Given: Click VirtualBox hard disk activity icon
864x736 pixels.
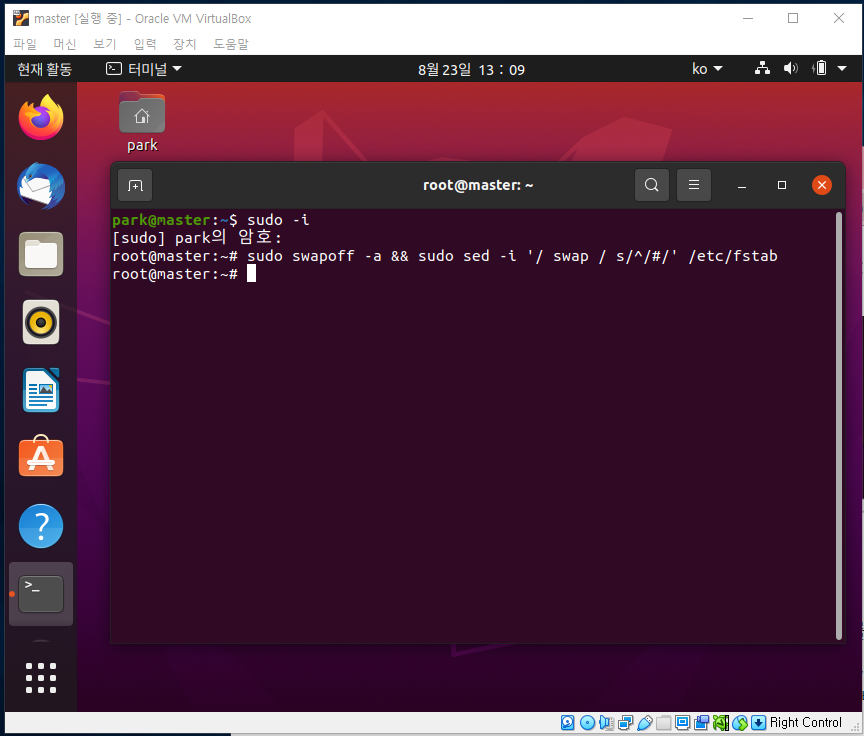Looking at the screenshot, I should (568, 722).
